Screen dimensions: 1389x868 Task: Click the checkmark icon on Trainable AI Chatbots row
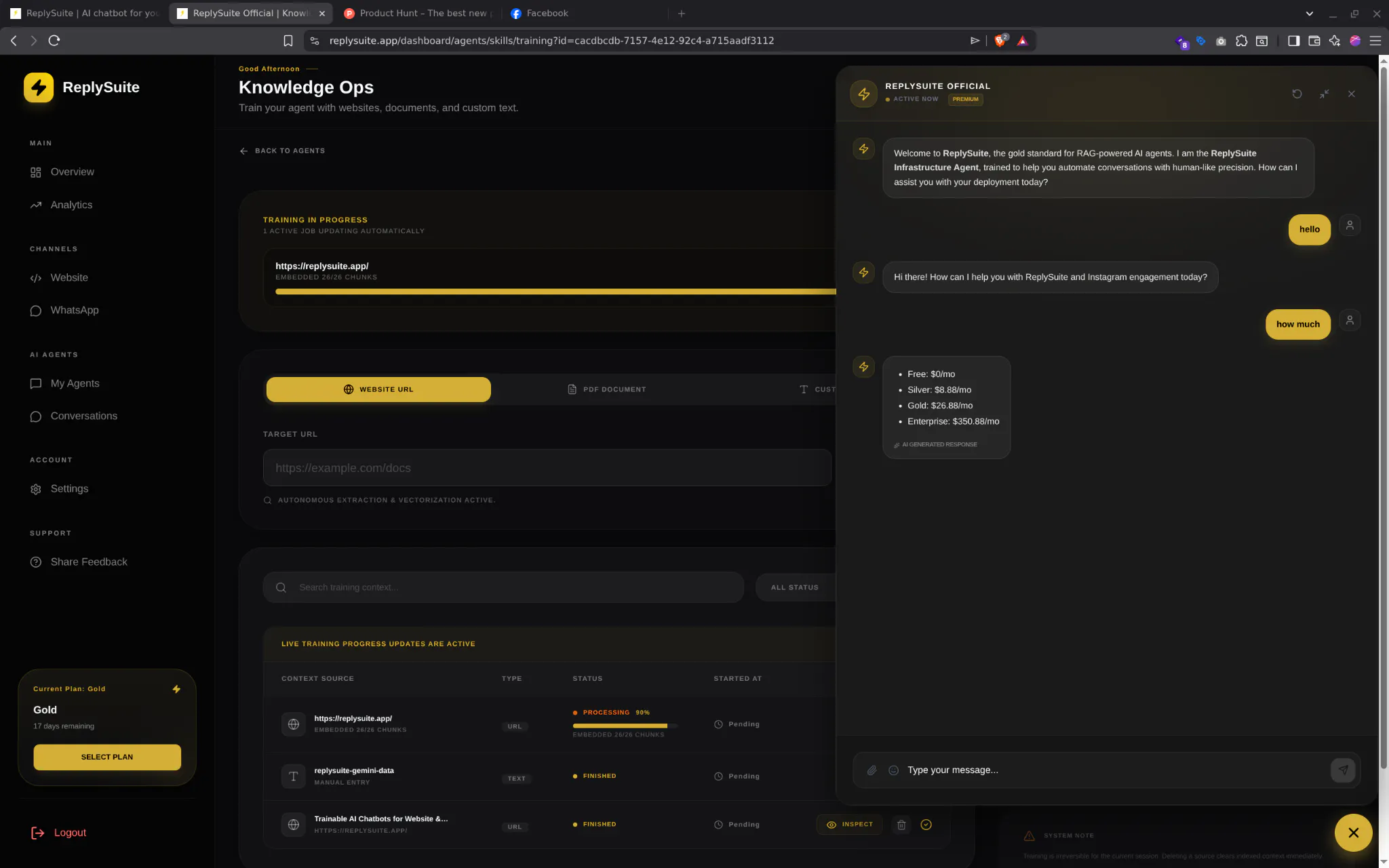[x=926, y=825]
